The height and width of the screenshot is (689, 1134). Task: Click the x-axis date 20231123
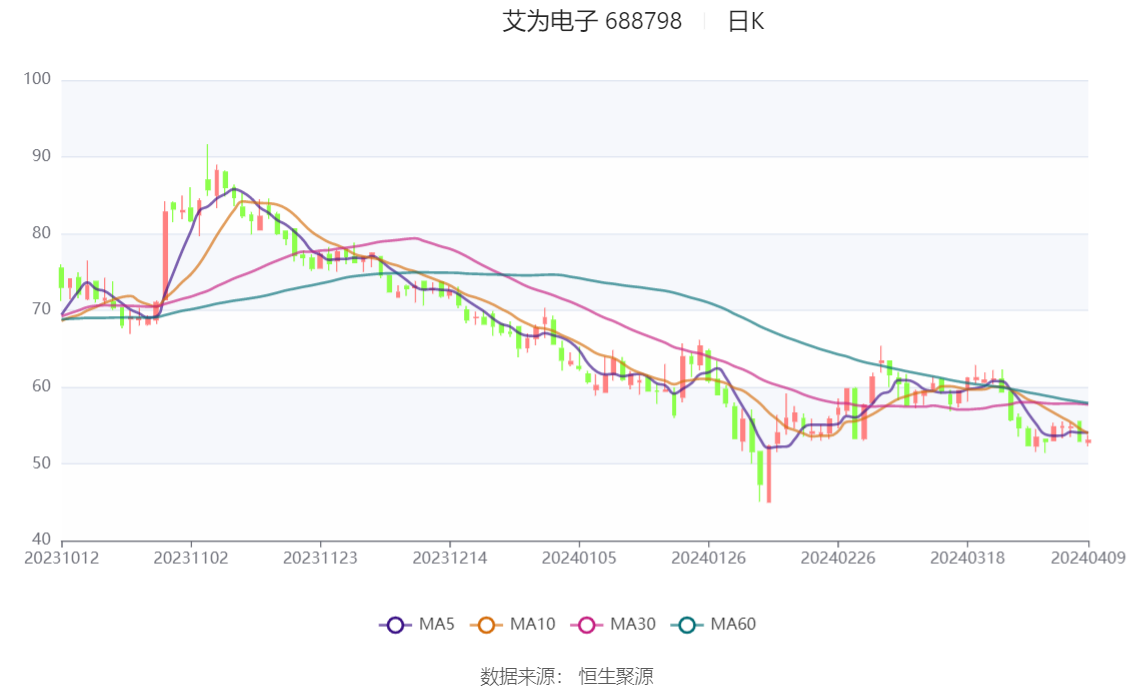[x=320, y=558]
